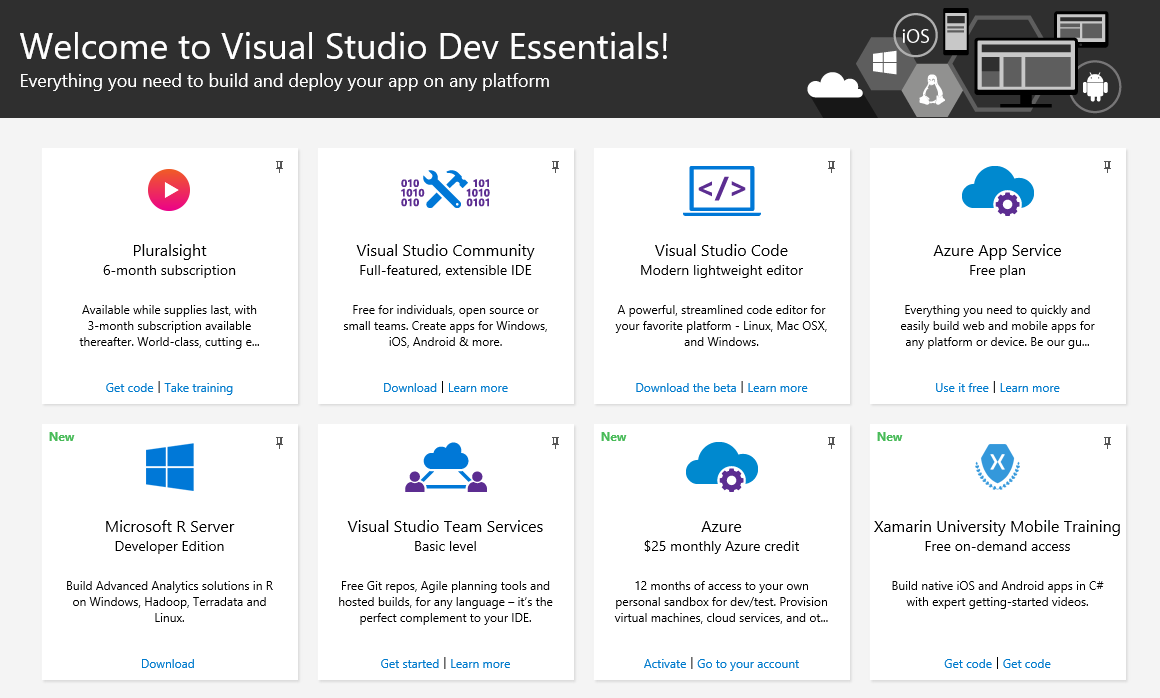Download Visual Studio Community
Viewport: 1160px width, 698px height.
point(410,387)
